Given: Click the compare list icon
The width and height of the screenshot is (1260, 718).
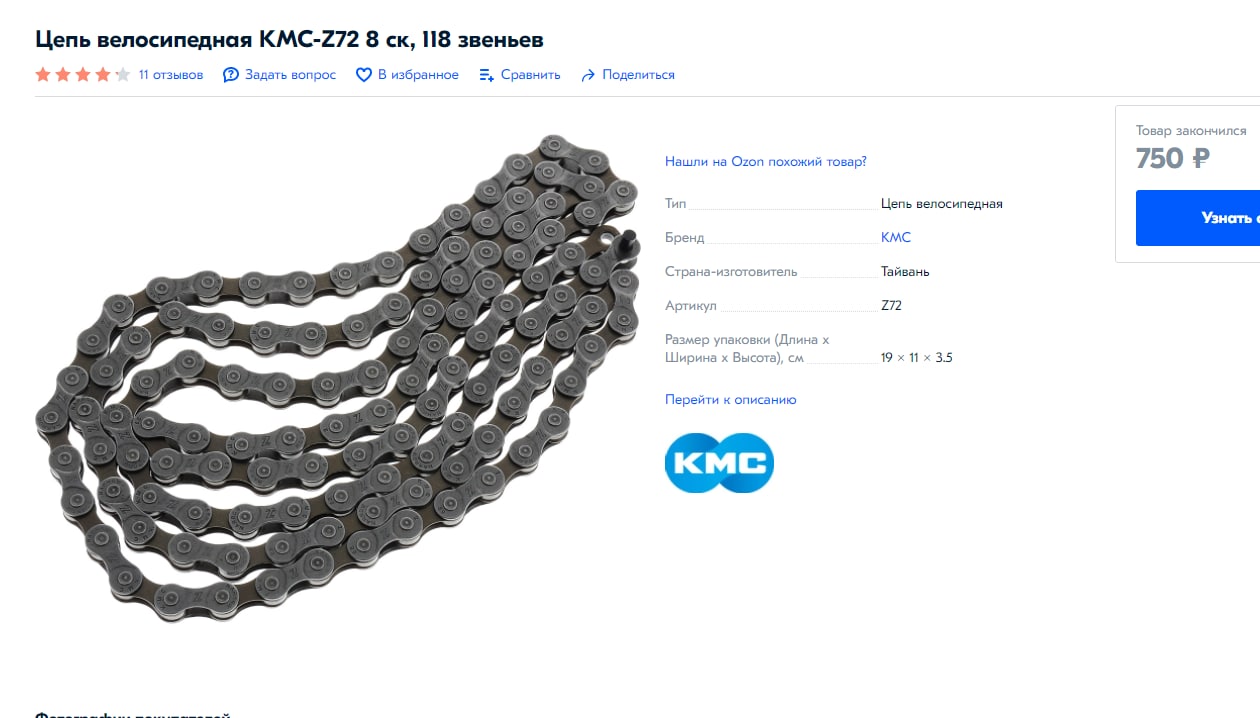Looking at the screenshot, I should point(487,75).
